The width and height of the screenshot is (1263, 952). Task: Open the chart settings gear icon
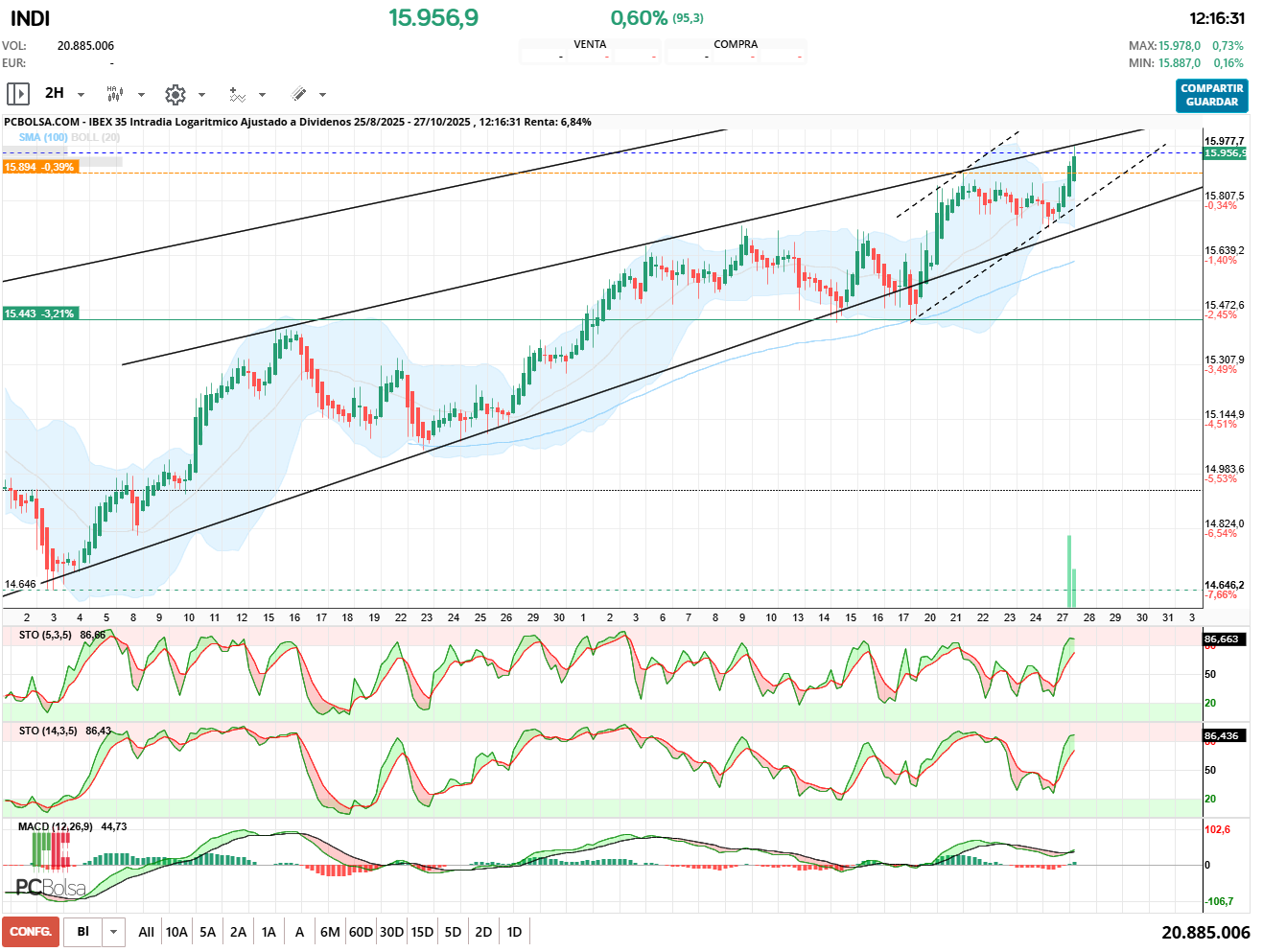[x=175, y=94]
